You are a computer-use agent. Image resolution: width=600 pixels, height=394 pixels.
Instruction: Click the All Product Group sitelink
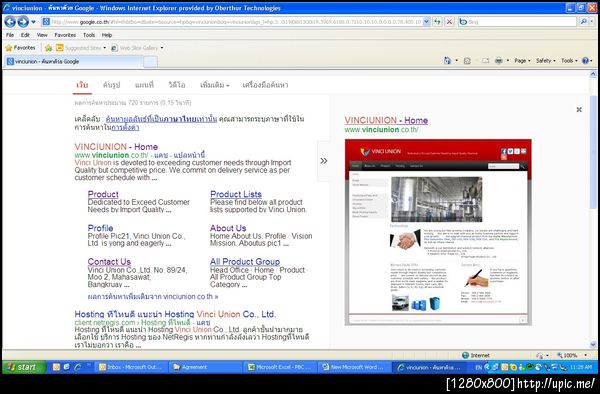coord(245,262)
